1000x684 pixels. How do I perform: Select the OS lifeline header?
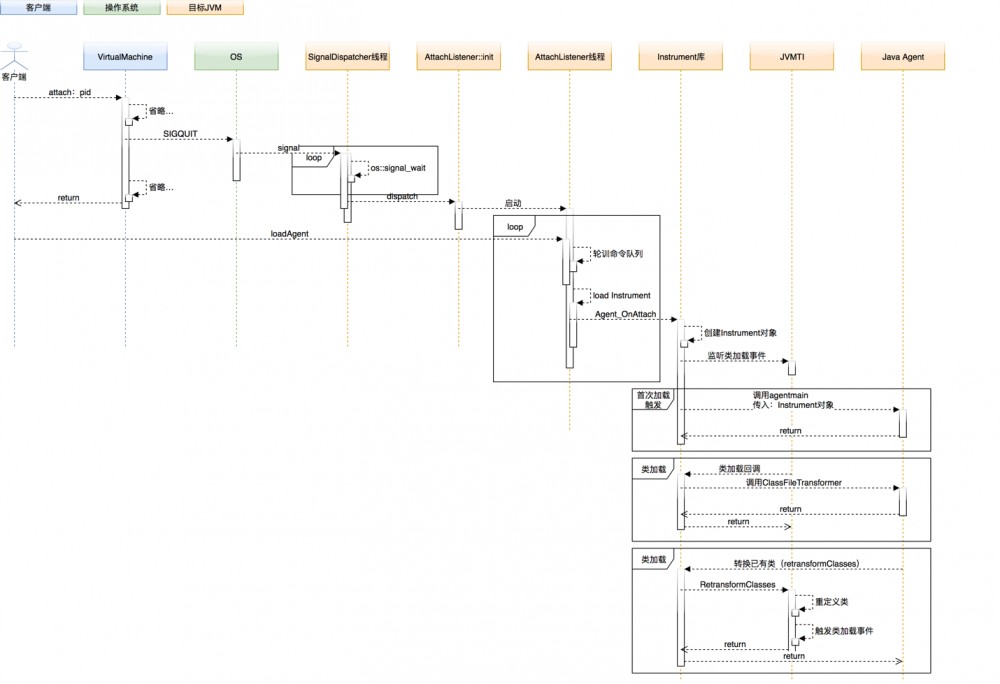coord(236,57)
